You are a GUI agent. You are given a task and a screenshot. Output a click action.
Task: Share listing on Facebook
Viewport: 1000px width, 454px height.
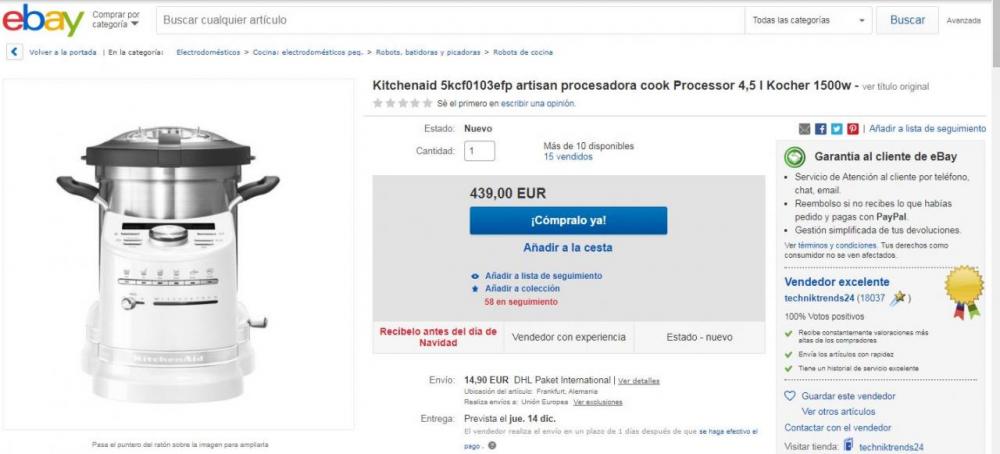point(821,129)
